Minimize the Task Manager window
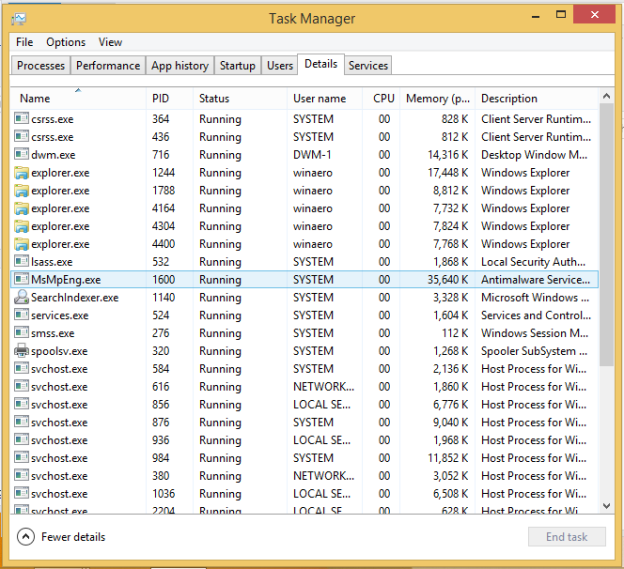This screenshot has height=569, width=624. (536, 16)
